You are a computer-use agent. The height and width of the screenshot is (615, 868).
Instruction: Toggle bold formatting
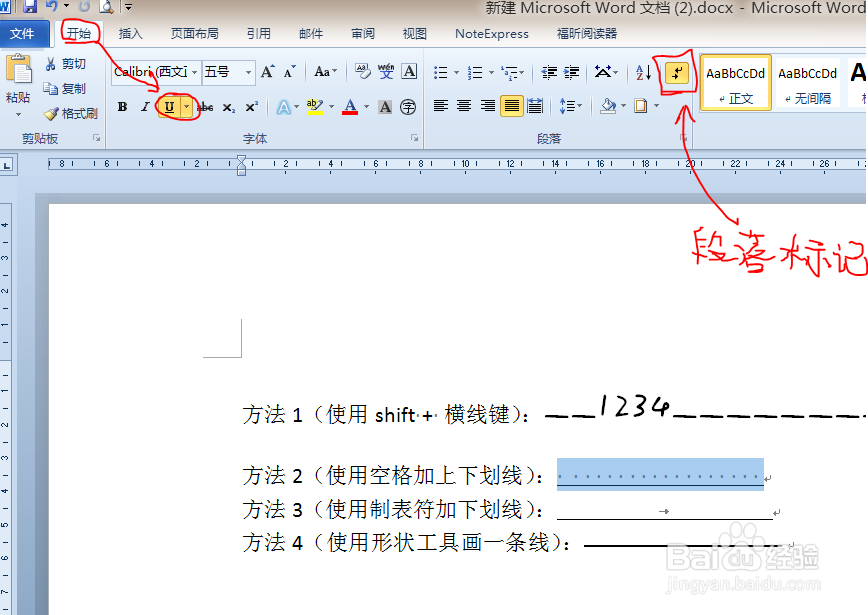pos(122,106)
